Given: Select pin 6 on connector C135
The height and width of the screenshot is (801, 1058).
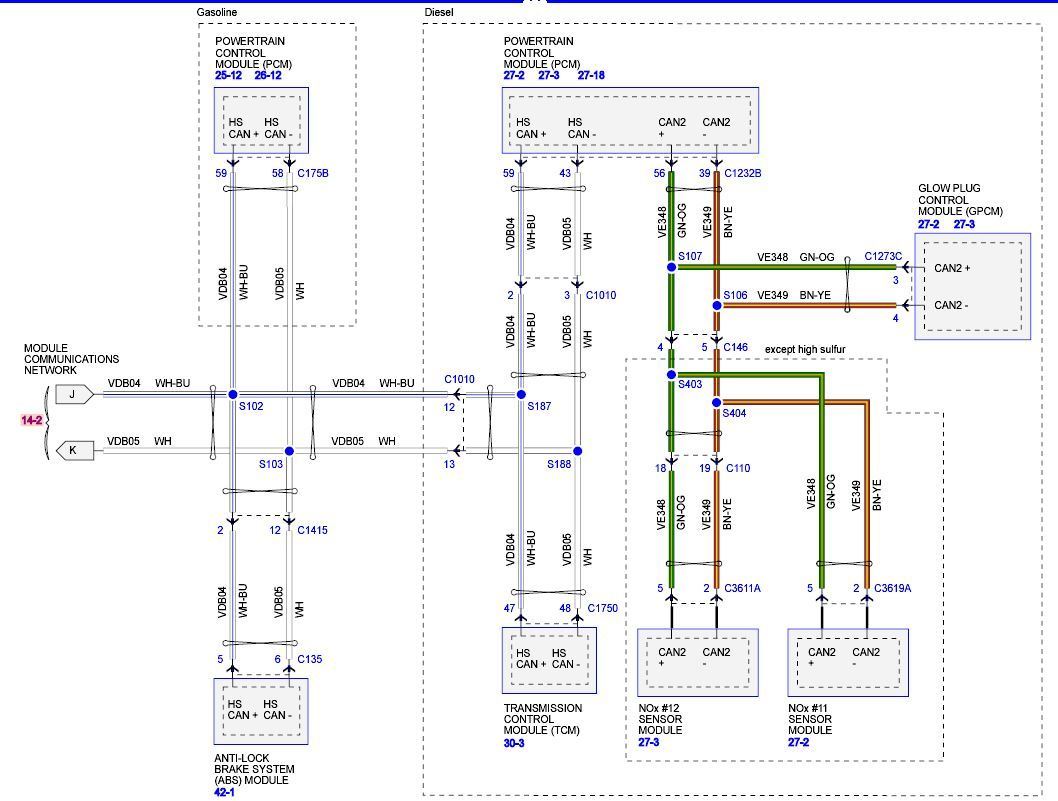Looking at the screenshot, I should click(x=278, y=660).
